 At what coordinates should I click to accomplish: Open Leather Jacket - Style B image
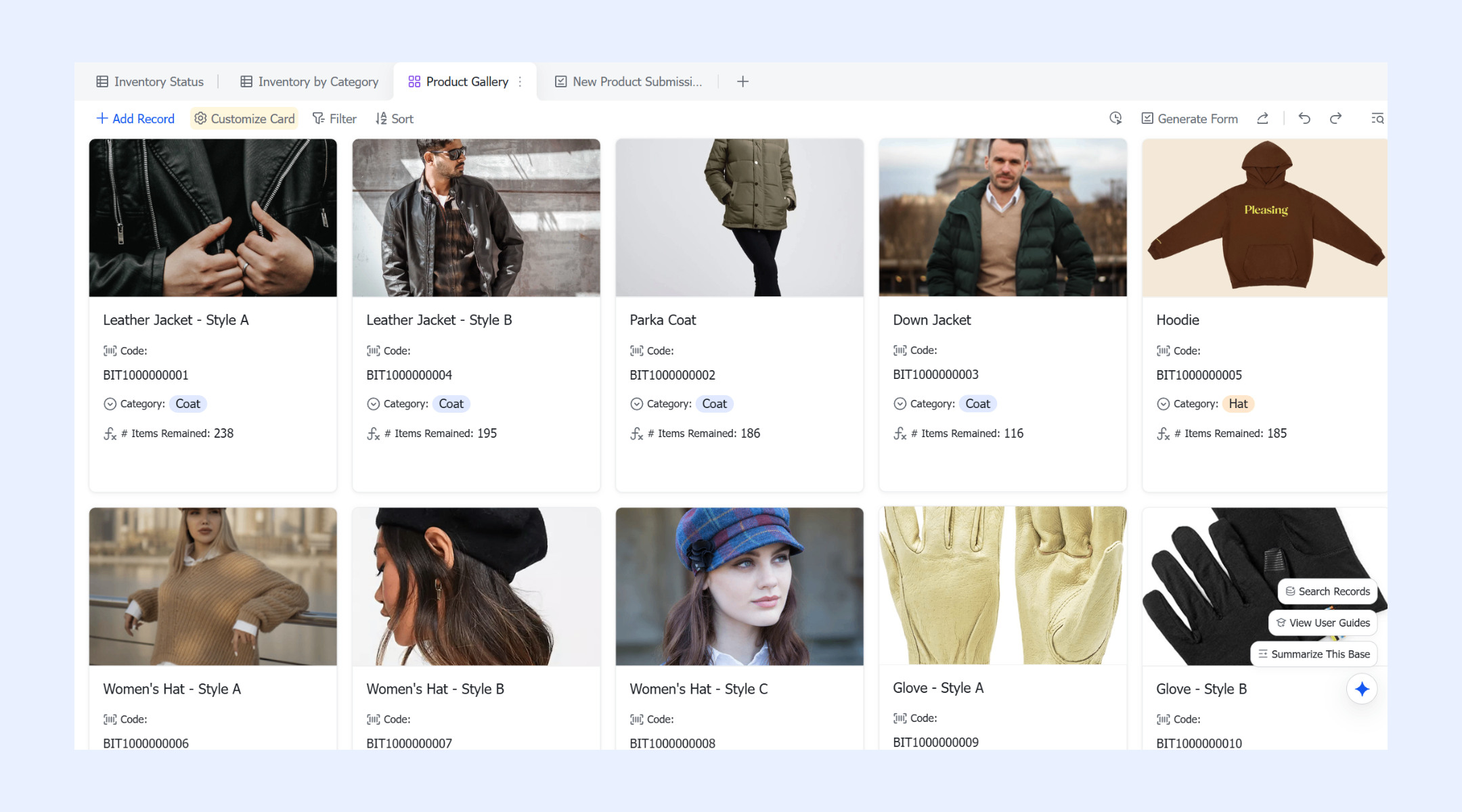(x=477, y=218)
